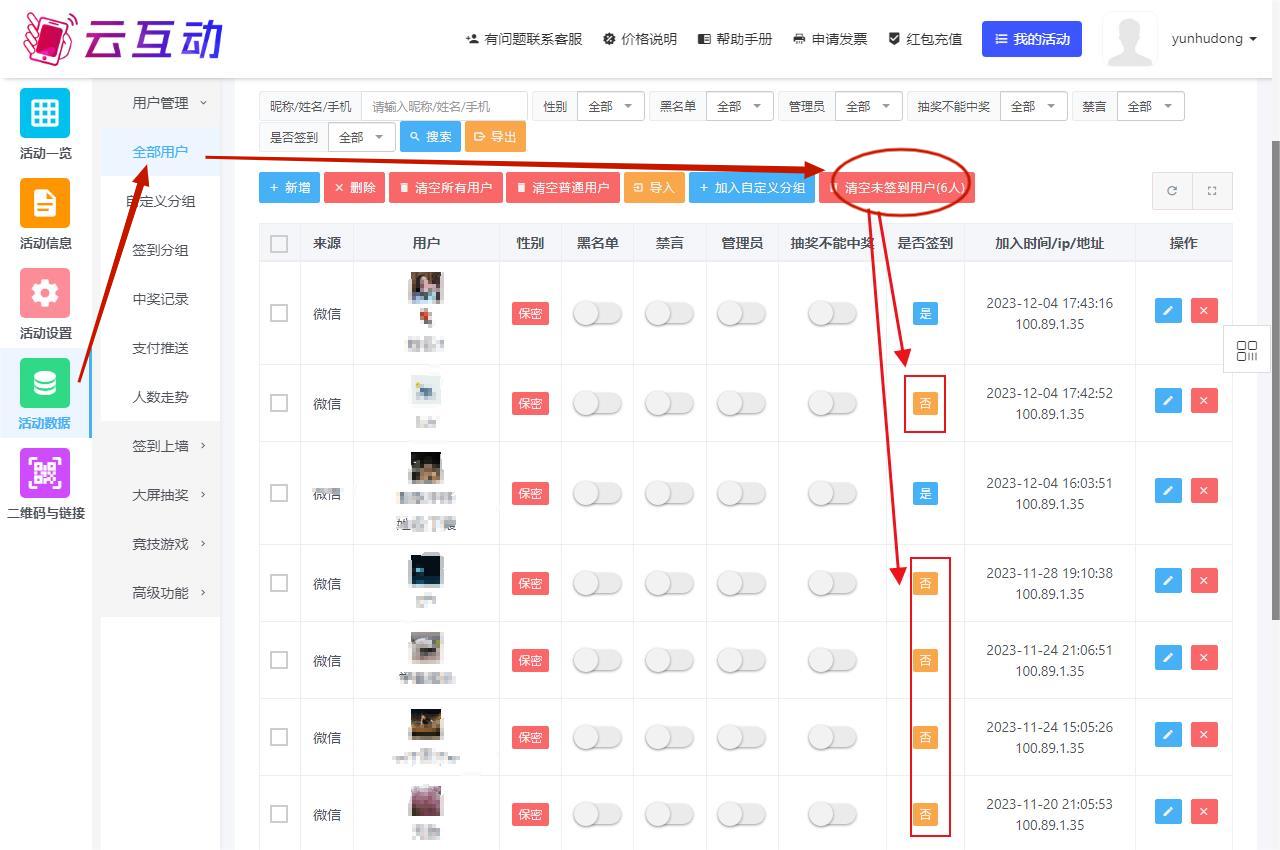Click the red delete icon in first row
Image resolution: width=1280 pixels, height=850 pixels.
pyautogui.click(x=1204, y=311)
